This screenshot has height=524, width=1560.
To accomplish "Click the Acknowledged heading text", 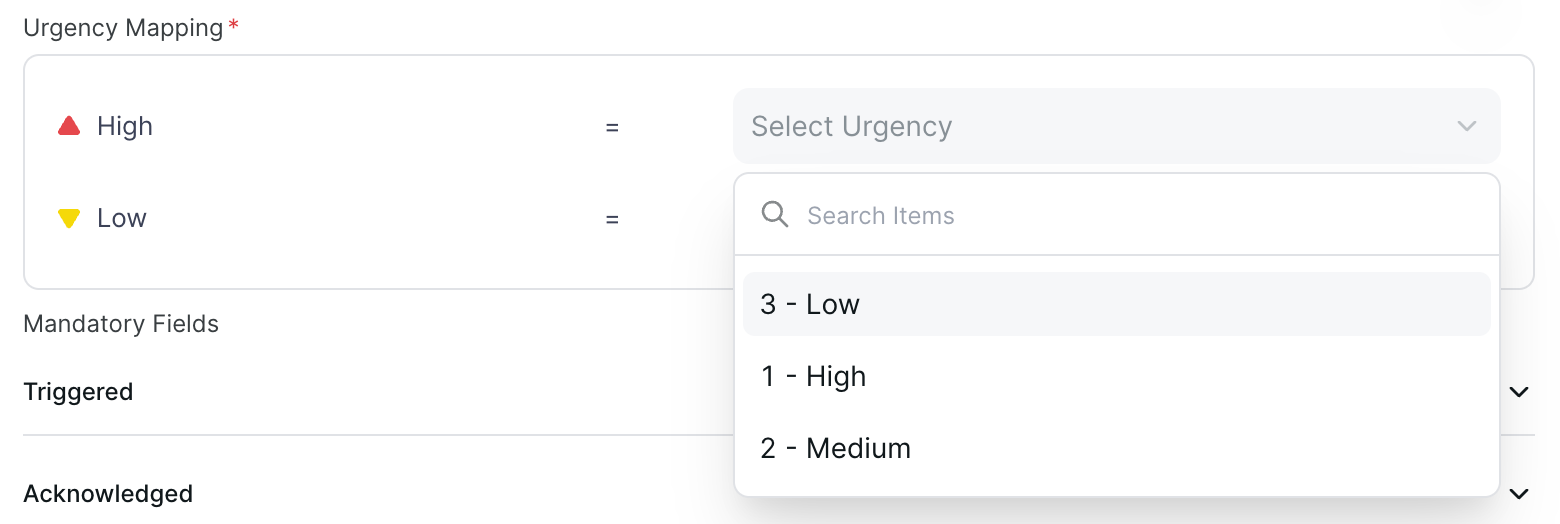I will pos(108,494).
